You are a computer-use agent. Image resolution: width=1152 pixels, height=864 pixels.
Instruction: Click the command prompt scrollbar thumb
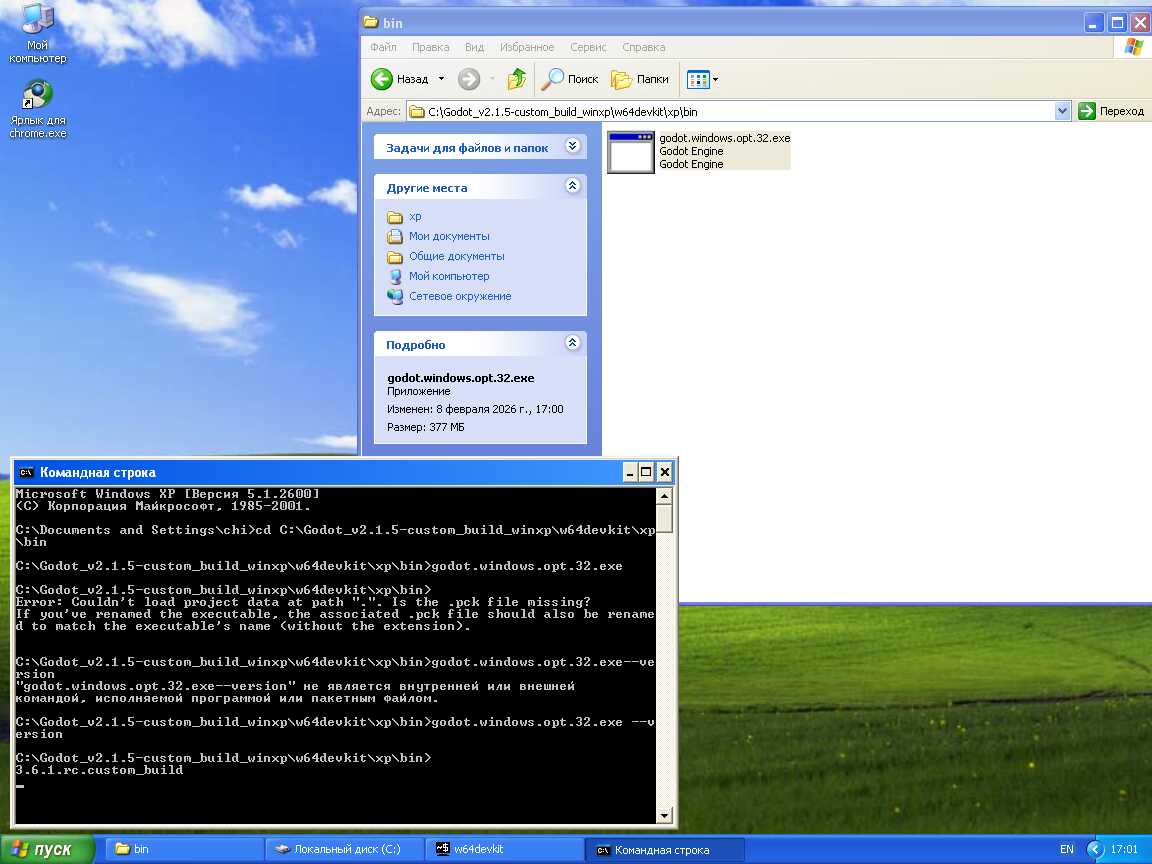pyautogui.click(x=664, y=519)
